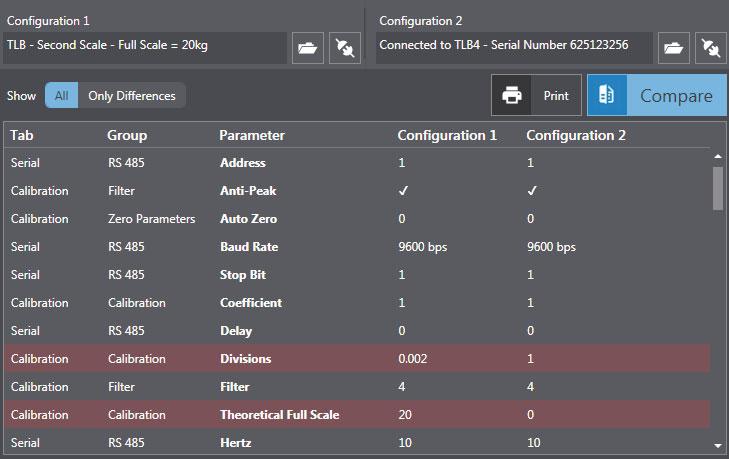Click Anti-Peak checkmark under Configuration 1

tap(403, 190)
